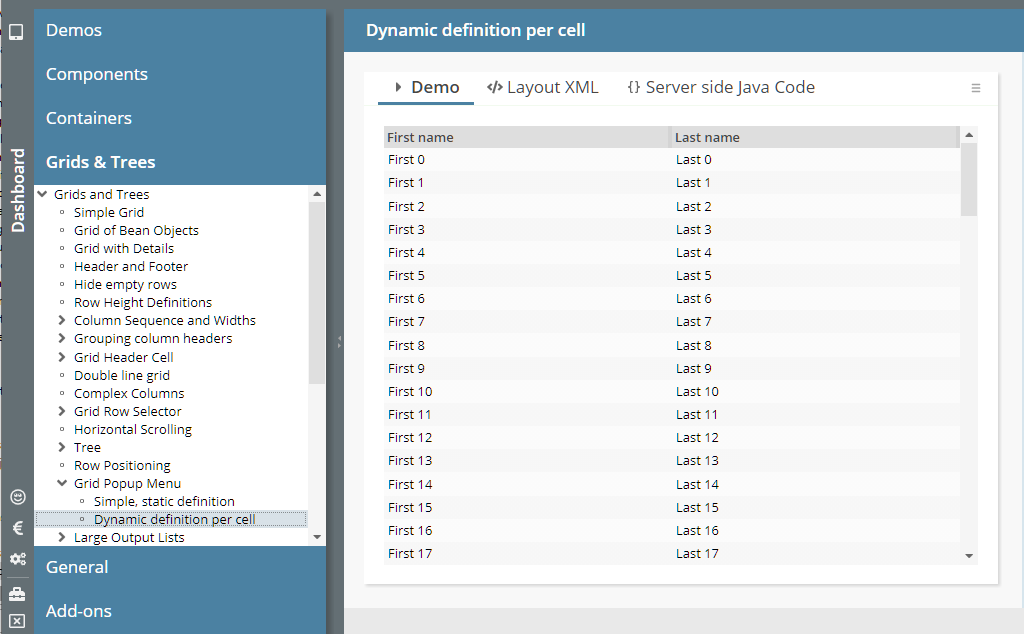
Task: Collapse the Grid Popup Menu node
Action: click(x=62, y=483)
